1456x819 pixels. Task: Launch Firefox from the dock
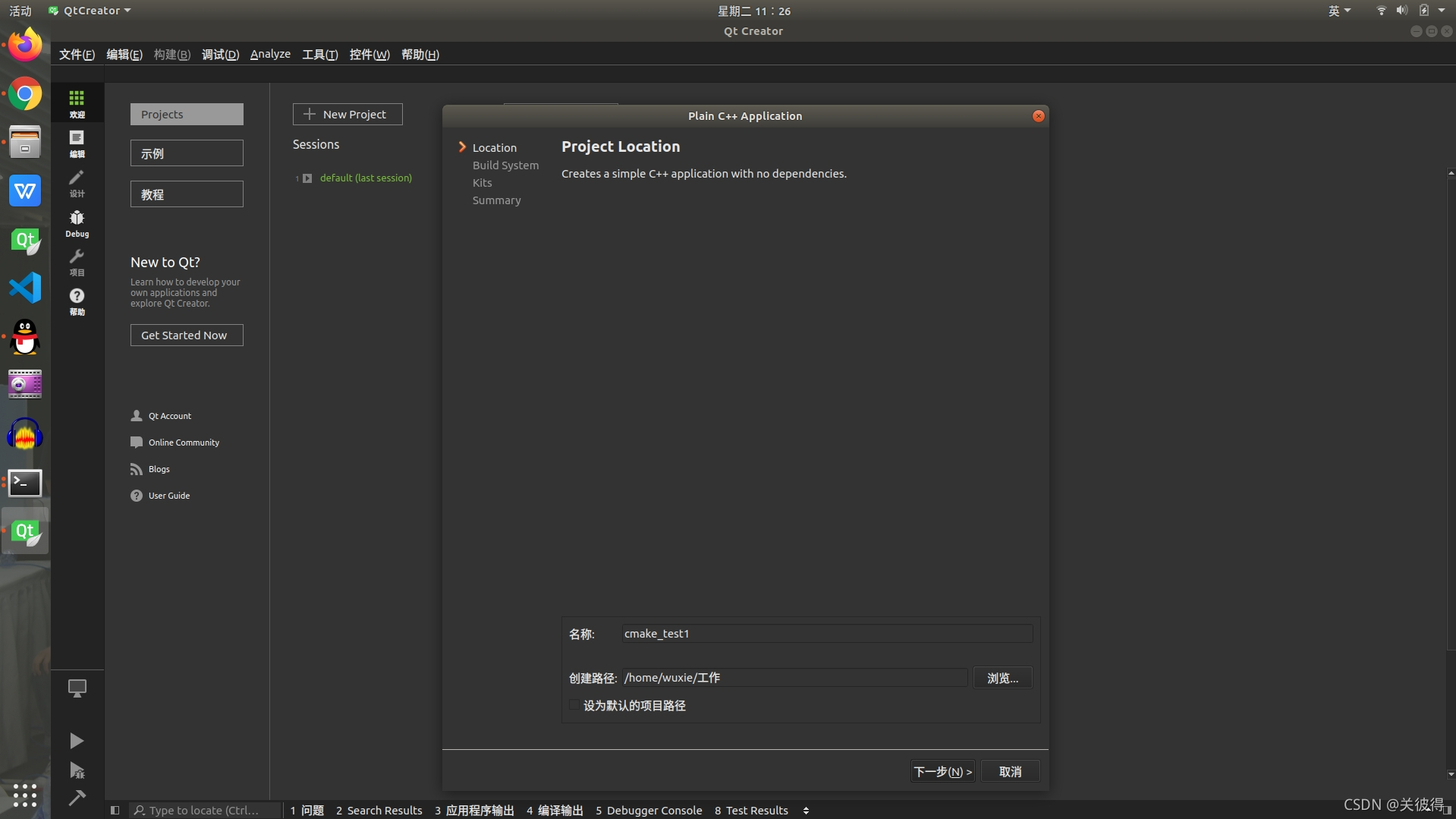(25, 46)
